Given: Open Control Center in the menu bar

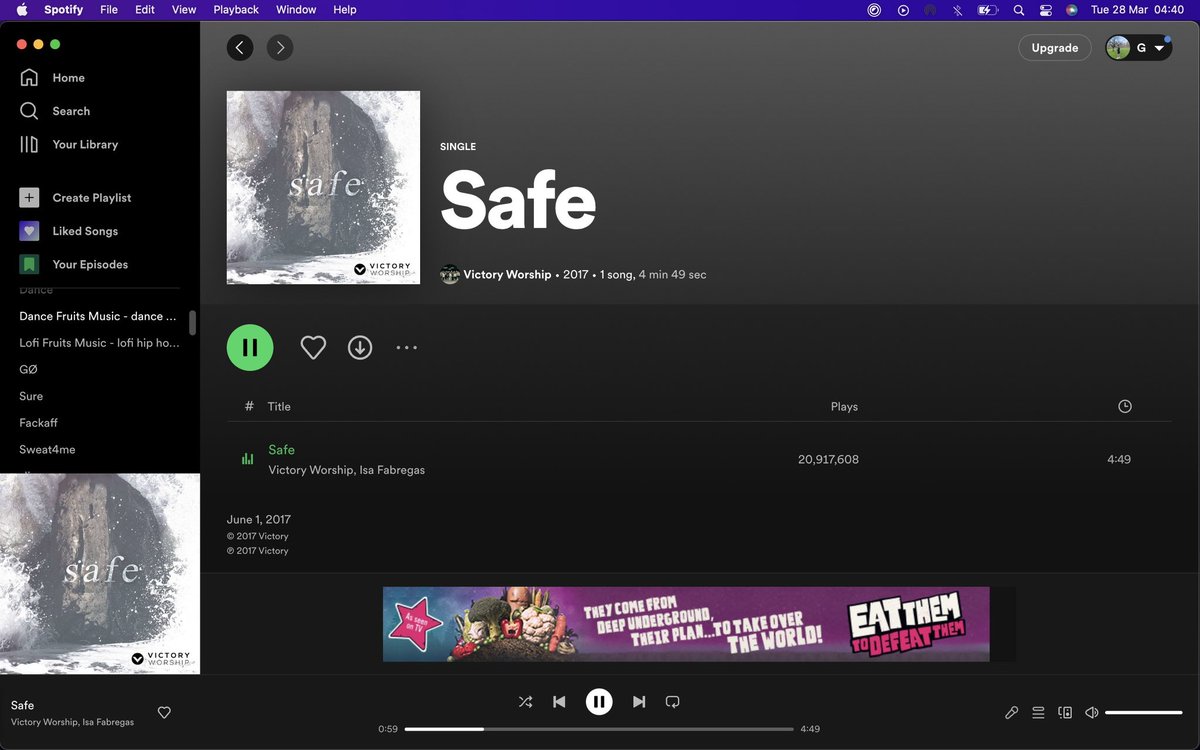Looking at the screenshot, I should [1046, 10].
